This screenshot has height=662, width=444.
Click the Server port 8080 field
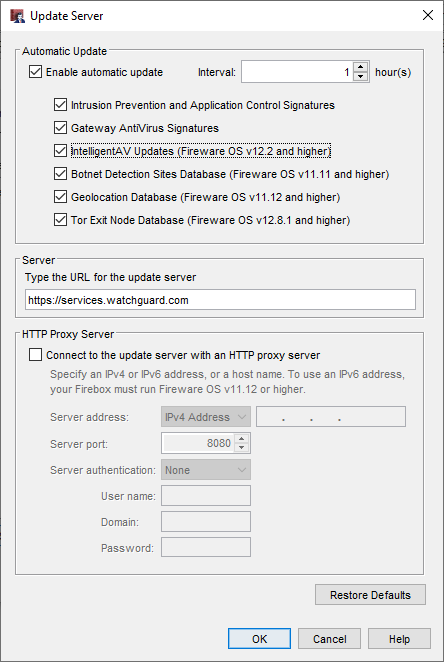coord(198,443)
